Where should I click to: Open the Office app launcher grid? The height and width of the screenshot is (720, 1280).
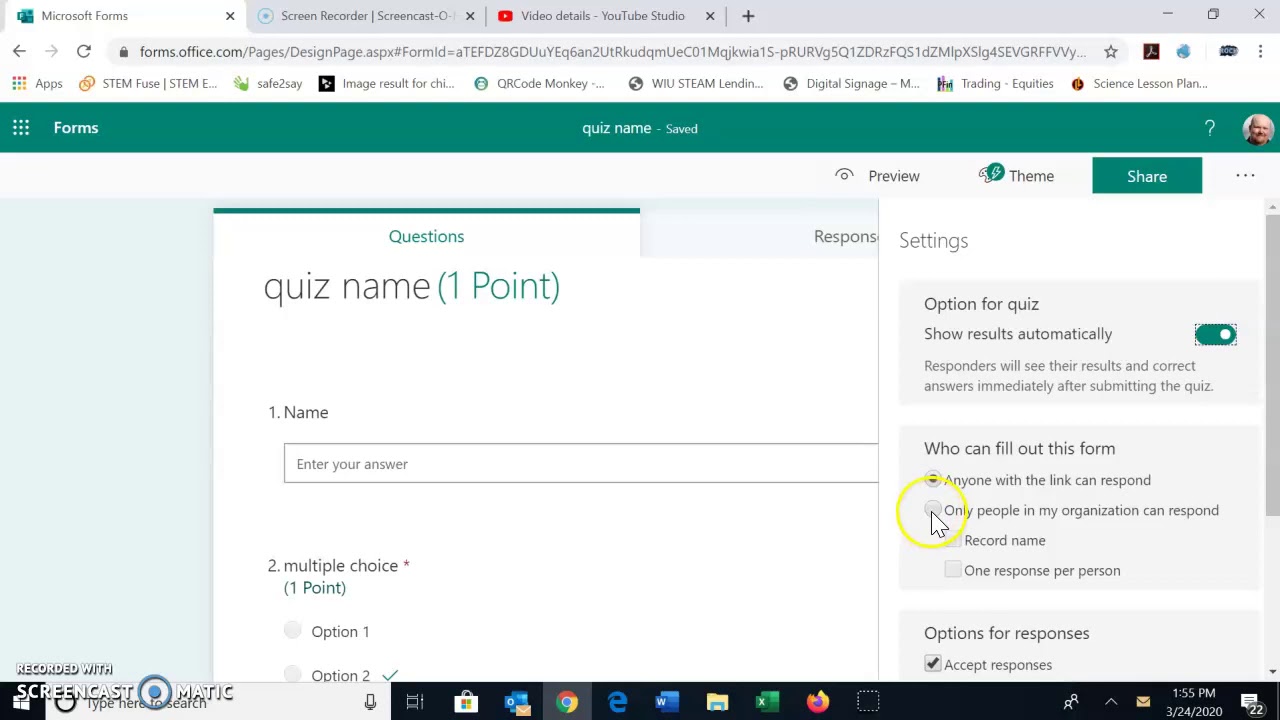(x=21, y=128)
